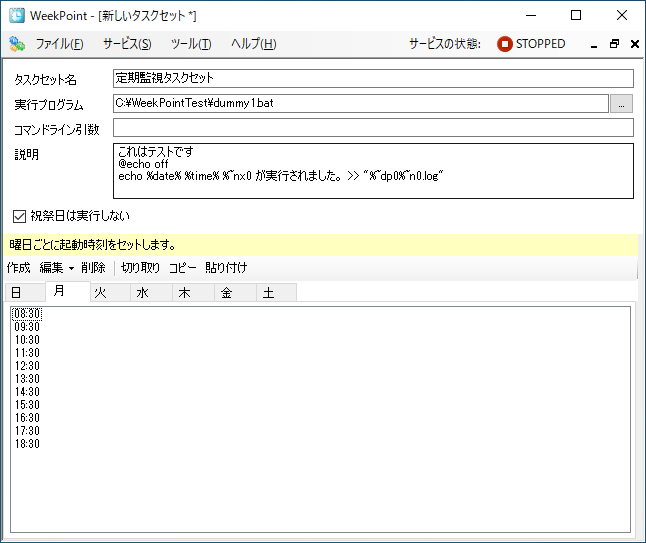Click the コピー toolbar button
Viewport: 646px width, 543px height.
click(x=183, y=268)
